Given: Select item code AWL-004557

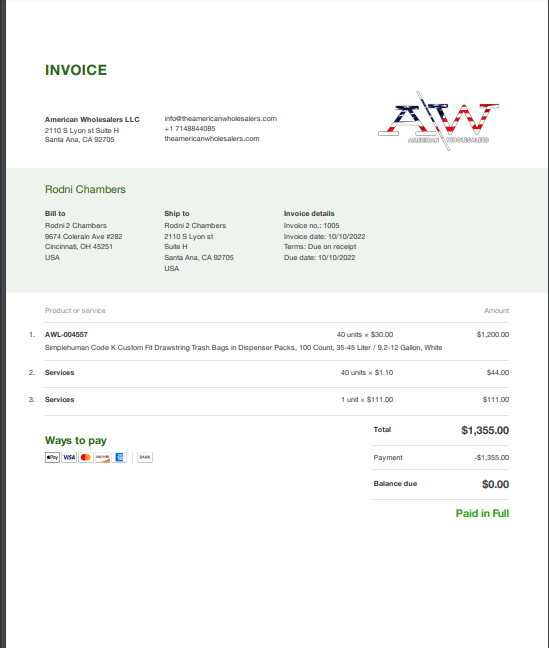Looking at the screenshot, I should (66, 334).
